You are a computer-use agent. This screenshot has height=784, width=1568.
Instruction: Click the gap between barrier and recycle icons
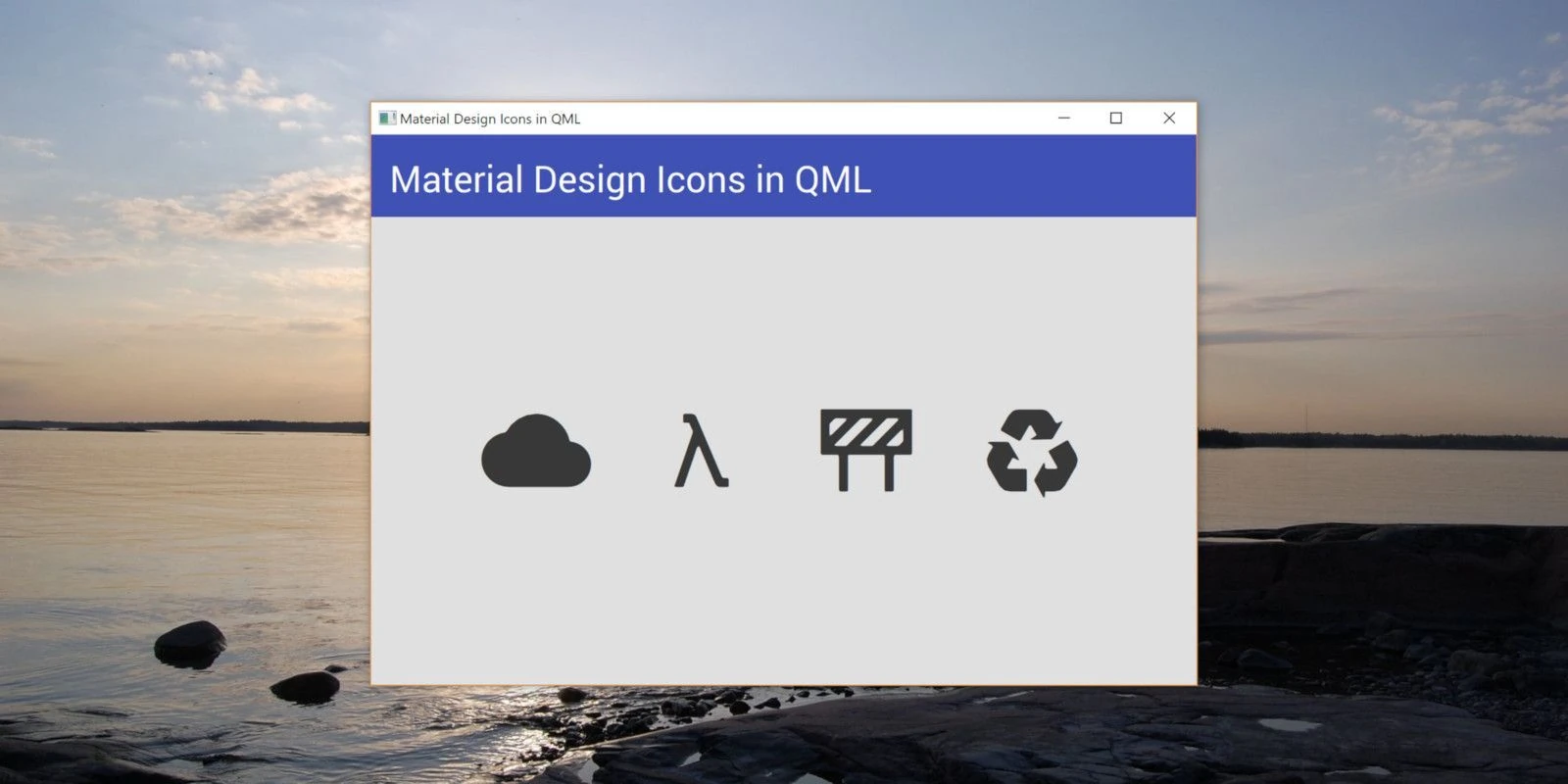[x=949, y=452]
